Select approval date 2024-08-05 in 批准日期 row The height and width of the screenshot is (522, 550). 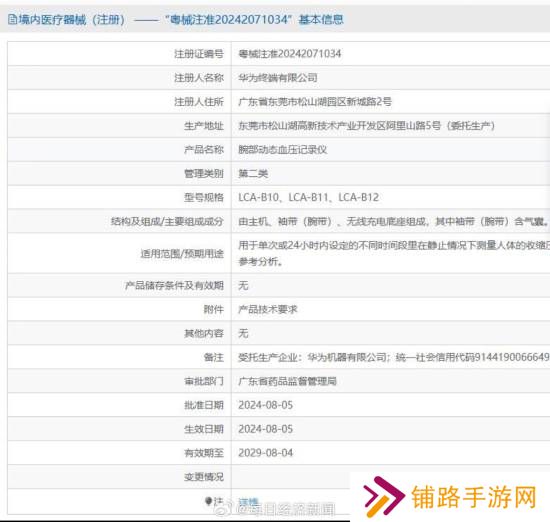pyautogui.click(x=266, y=405)
